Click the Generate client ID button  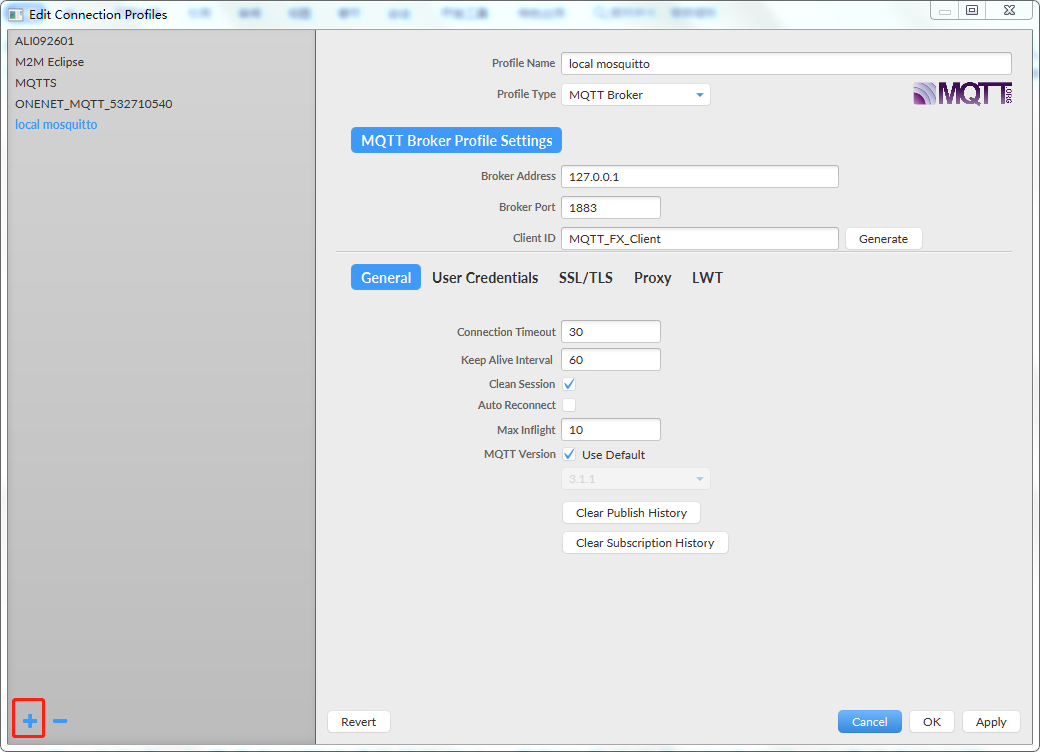[x=883, y=239]
